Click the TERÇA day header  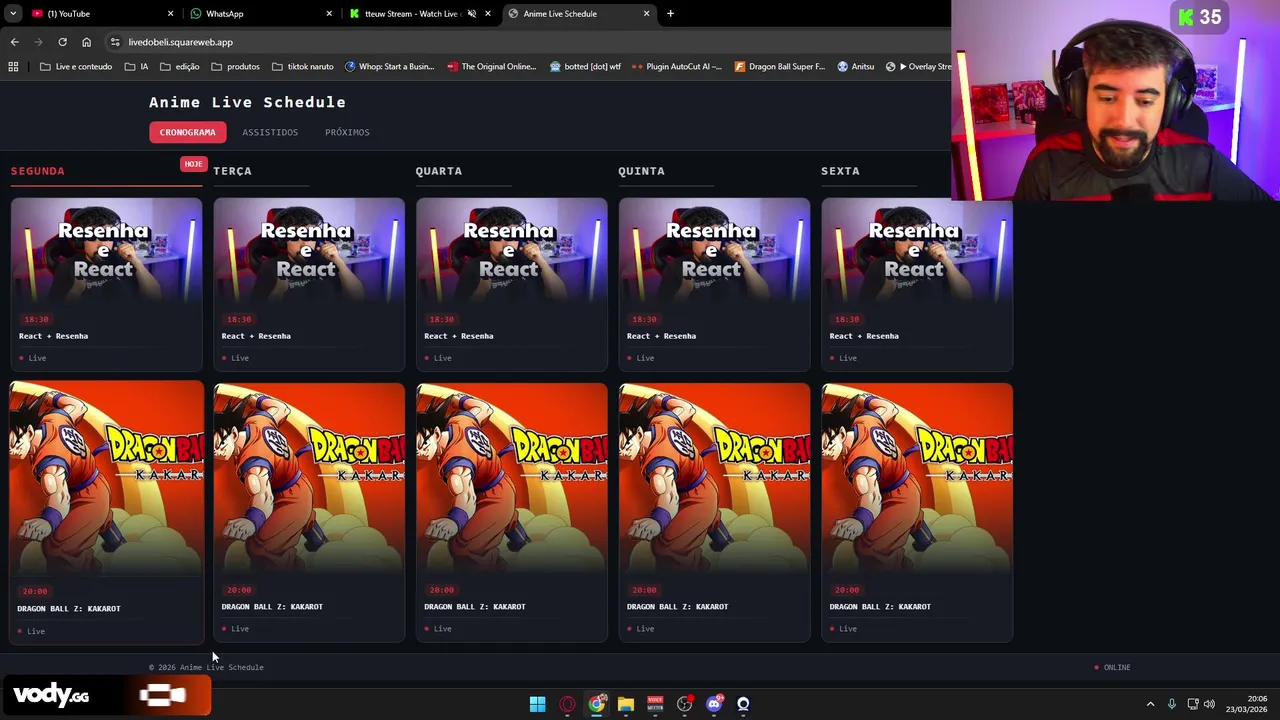tap(232, 171)
